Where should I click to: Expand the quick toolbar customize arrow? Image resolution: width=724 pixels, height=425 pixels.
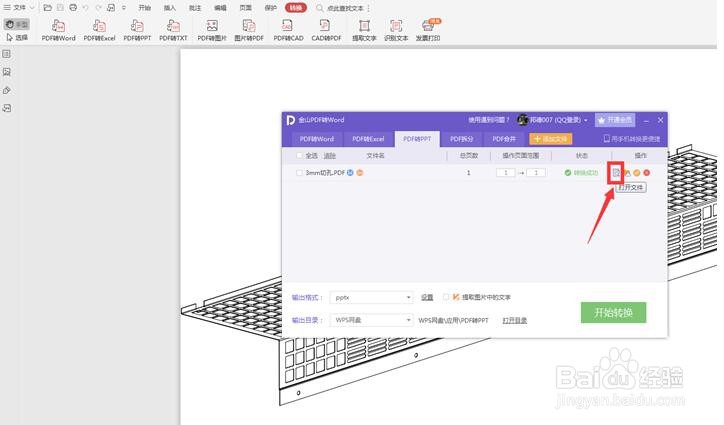point(124,8)
